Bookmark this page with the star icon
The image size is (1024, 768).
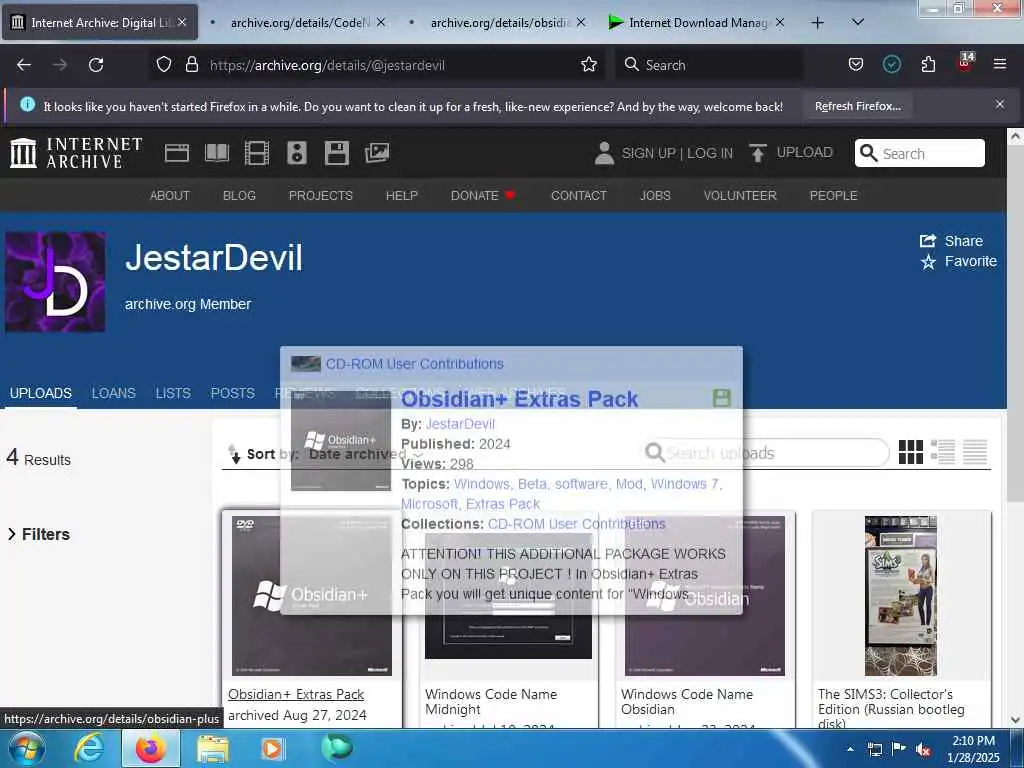click(589, 65)
